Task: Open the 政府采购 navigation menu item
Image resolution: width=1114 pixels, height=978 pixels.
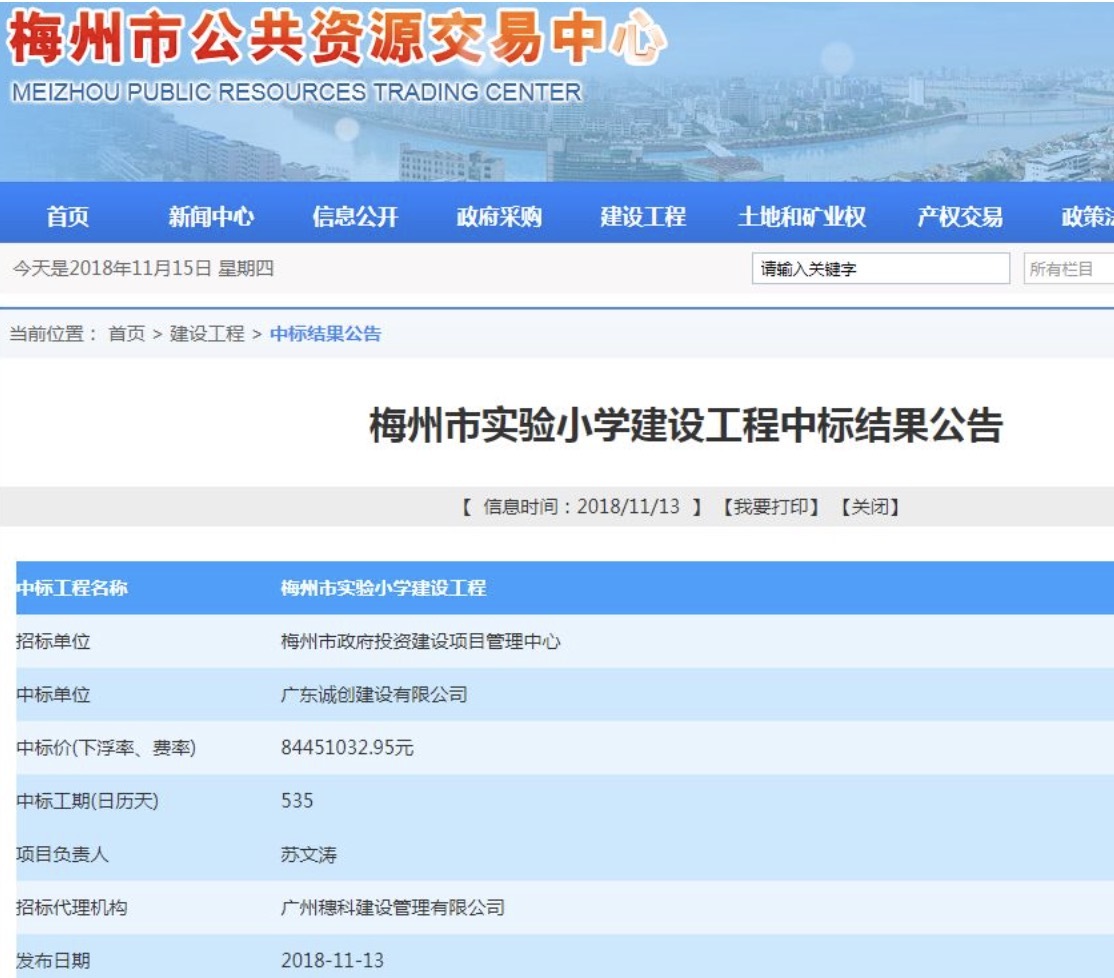Action: (499, 216)
